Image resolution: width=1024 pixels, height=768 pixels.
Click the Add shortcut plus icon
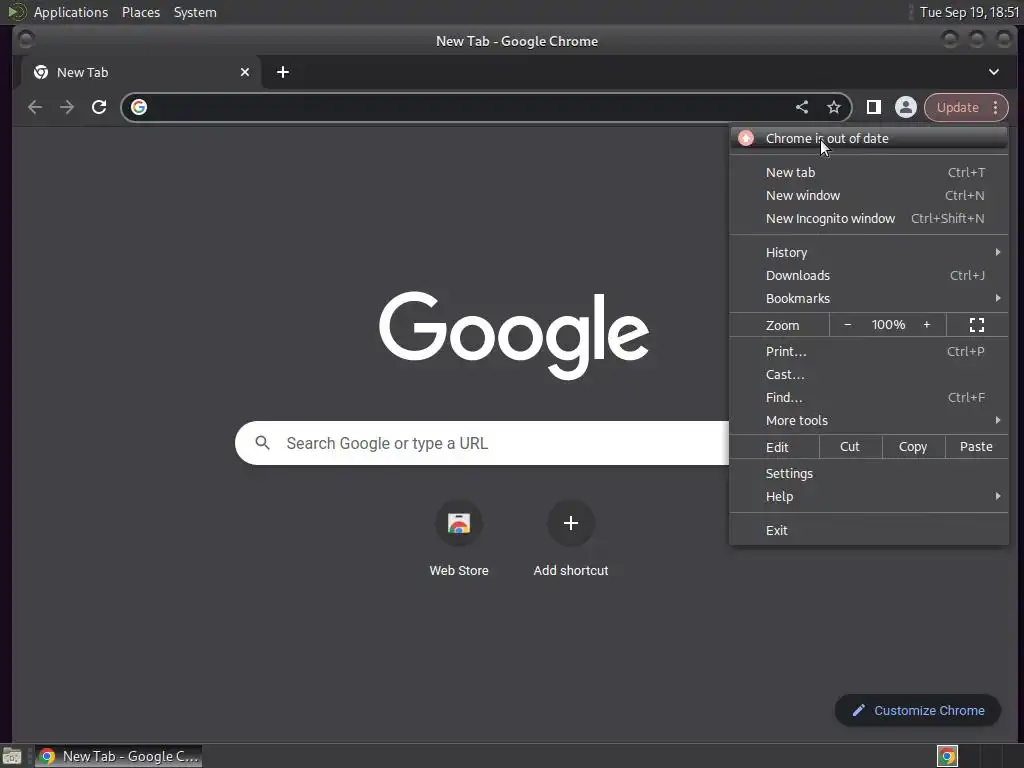click(x=571, y=523)
